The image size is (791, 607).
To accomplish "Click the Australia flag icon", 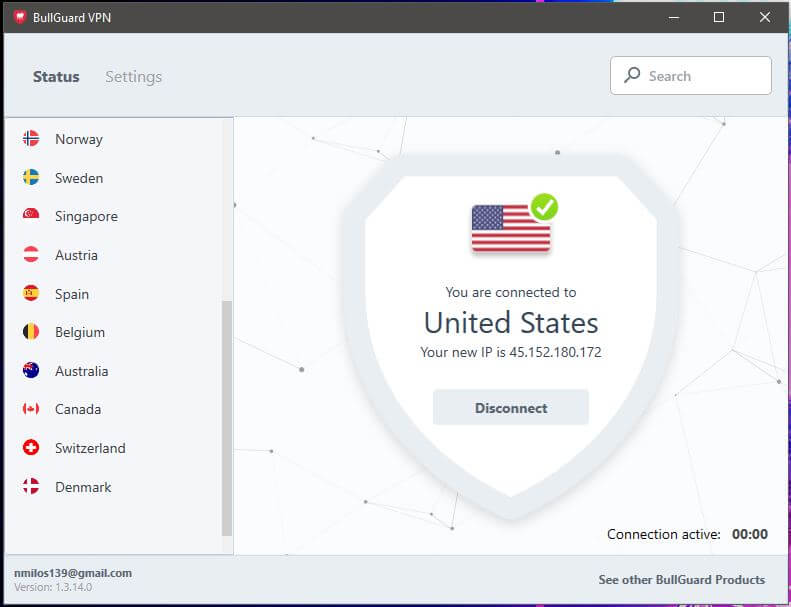I will (x=31, y=370).
